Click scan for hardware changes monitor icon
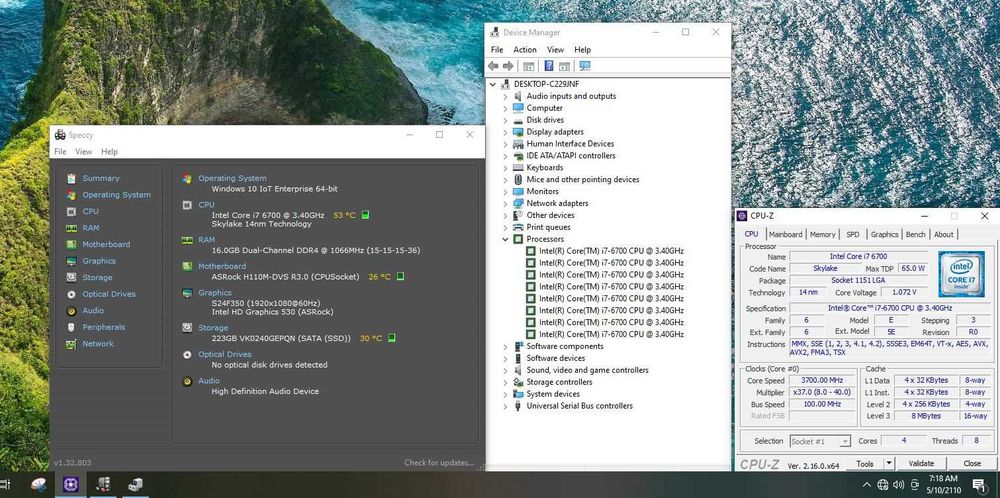Viewport: 1000px width, 498px height. click(x=585, y=66)
